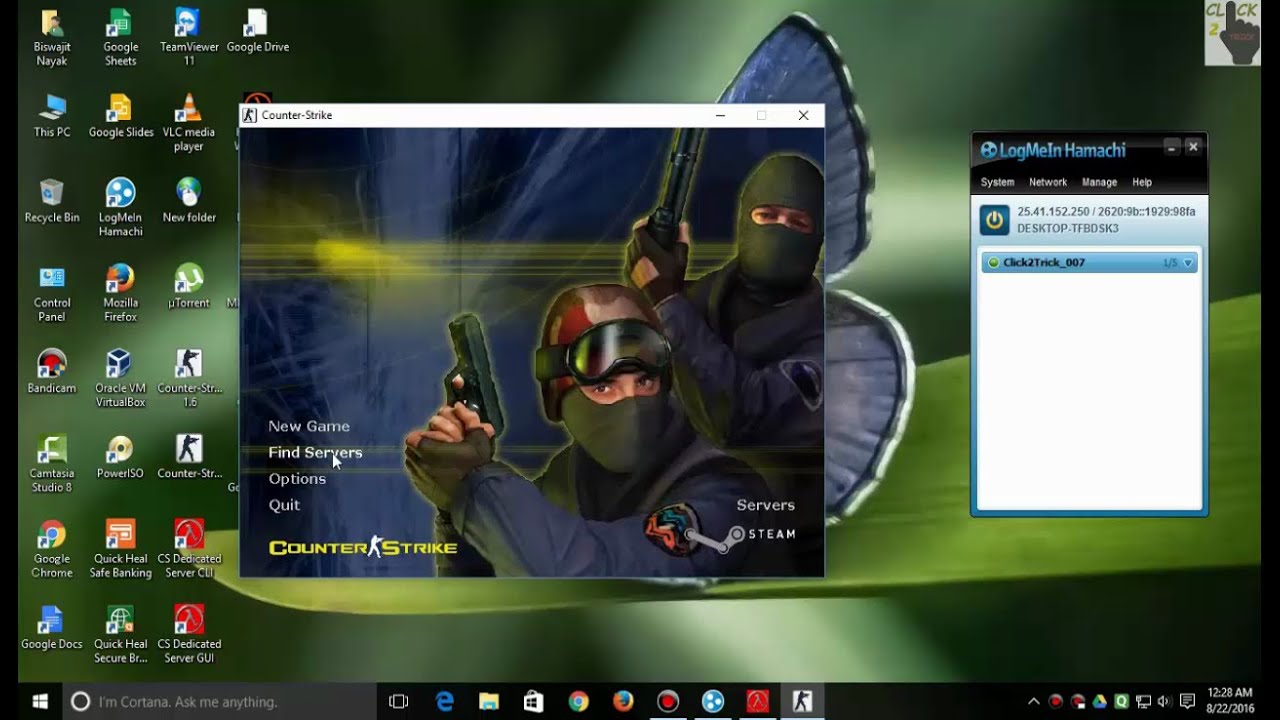Open Oracle VM VirtualBox desktop icon
The height and width of the screenshot is (720, 1280).
[x=120, y=378]
